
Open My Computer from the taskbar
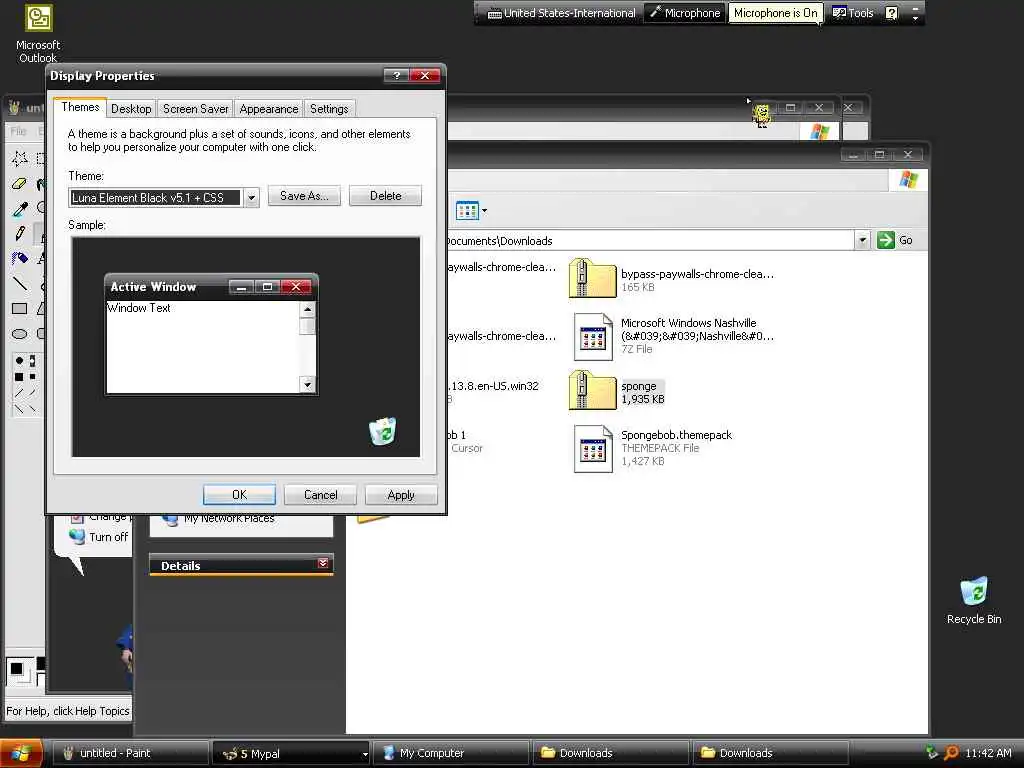[x=449, y=754]
